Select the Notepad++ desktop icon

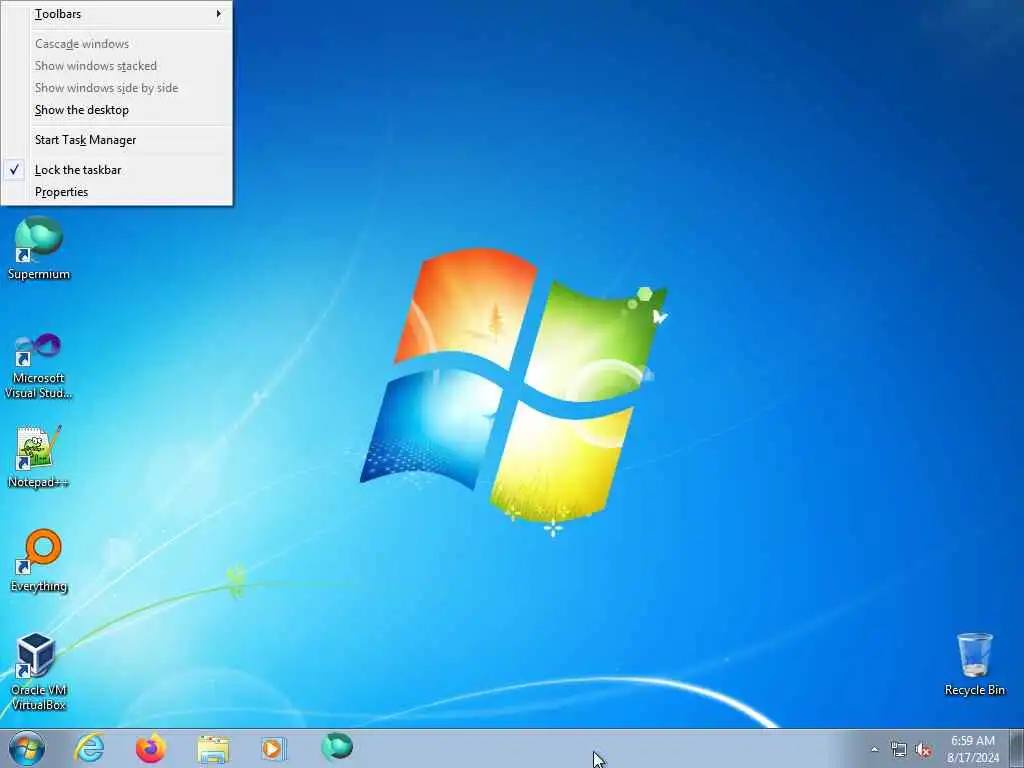pos(39,457)
